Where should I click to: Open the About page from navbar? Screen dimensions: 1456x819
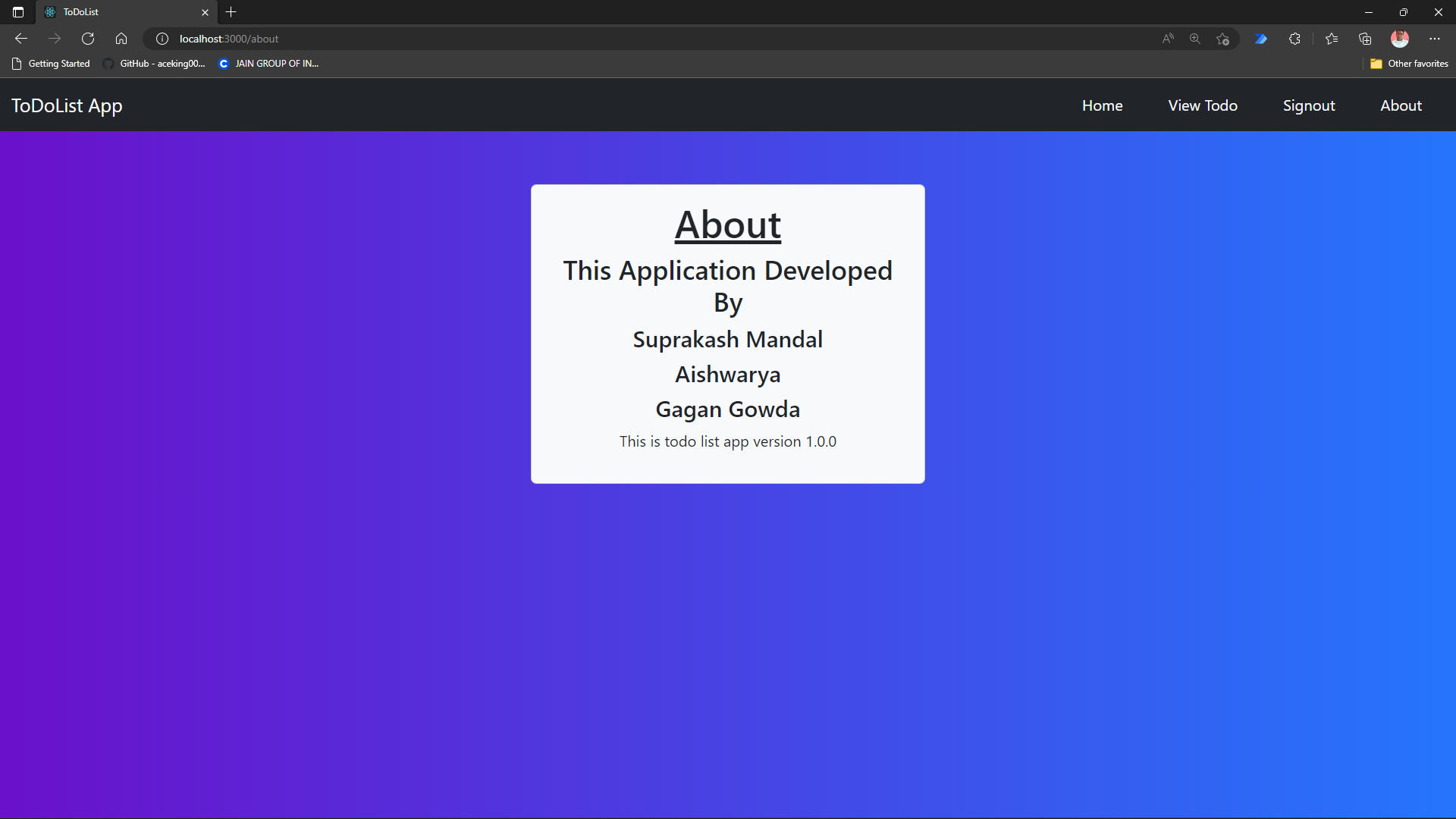pyautogui.click(x=1401, y=105)
